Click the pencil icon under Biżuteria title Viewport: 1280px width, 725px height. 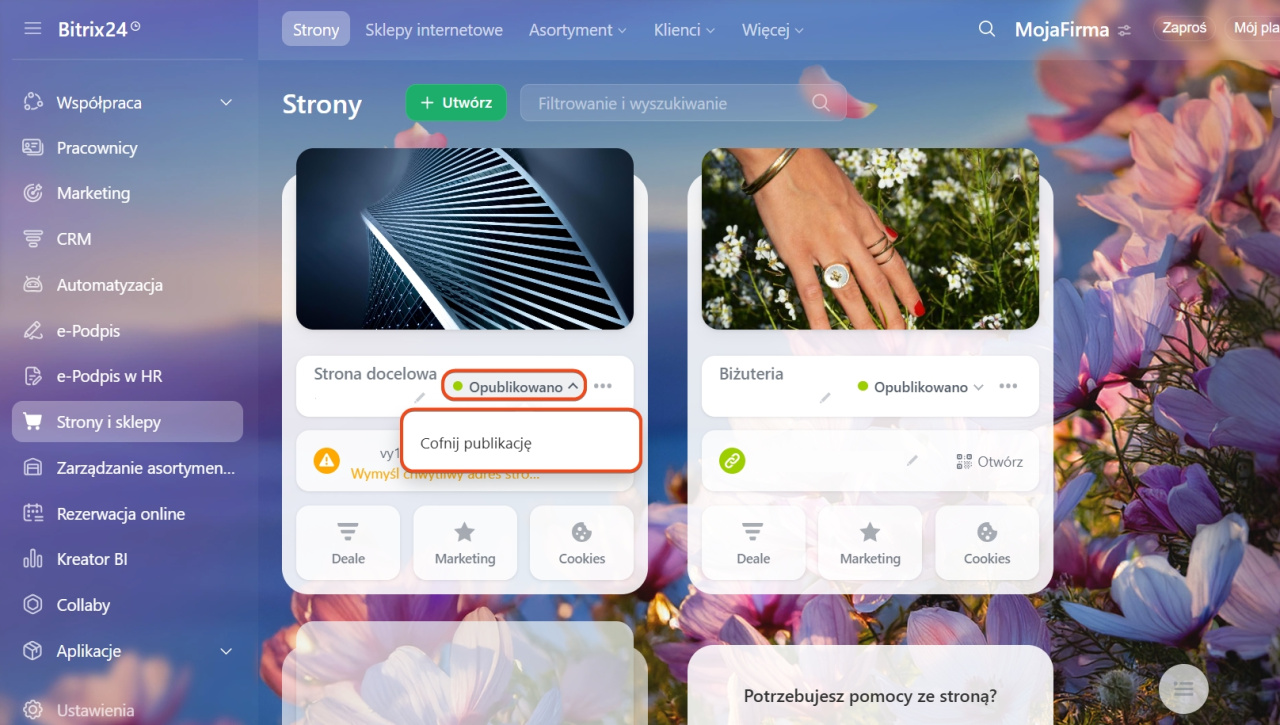pyautogui.click(x=825, y=398)
